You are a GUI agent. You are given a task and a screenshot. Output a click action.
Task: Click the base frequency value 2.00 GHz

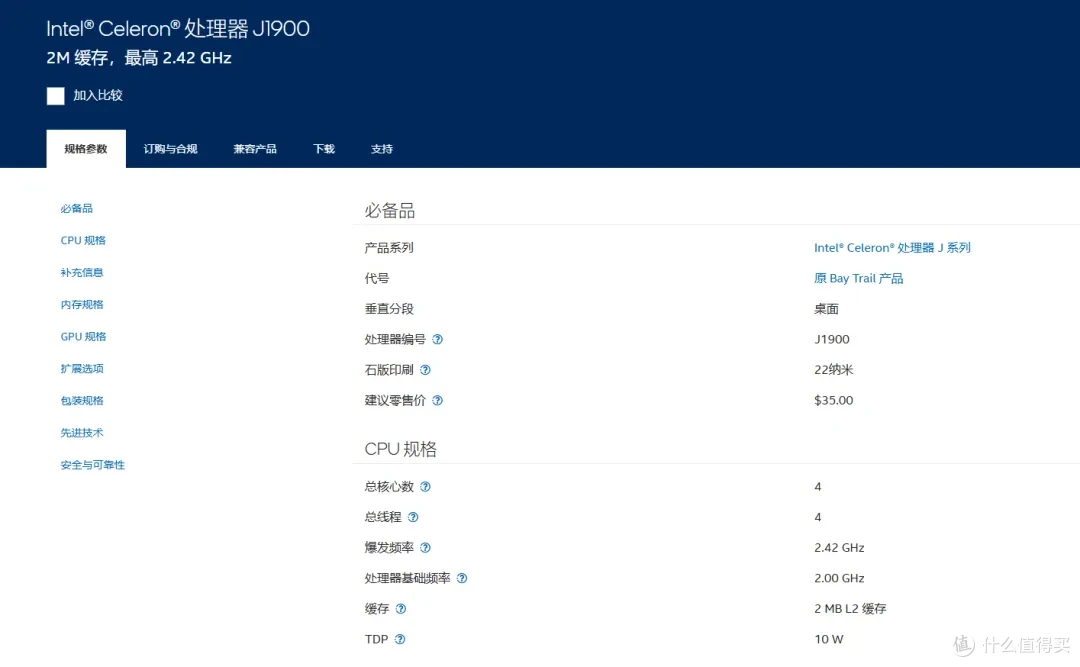(839, 578)
